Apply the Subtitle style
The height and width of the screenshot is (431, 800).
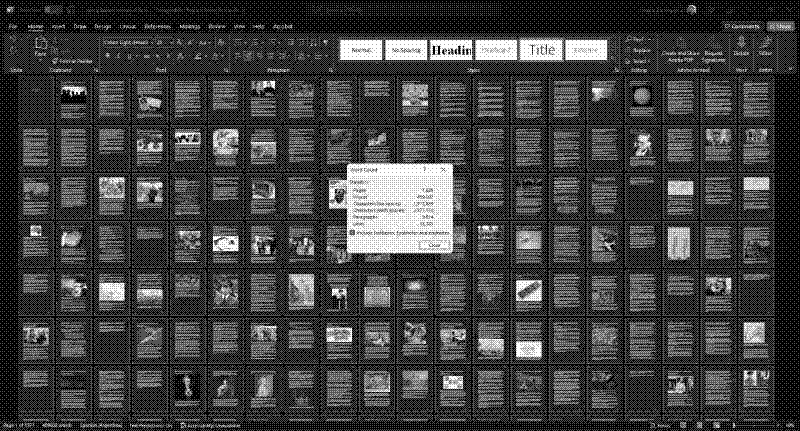586,50
